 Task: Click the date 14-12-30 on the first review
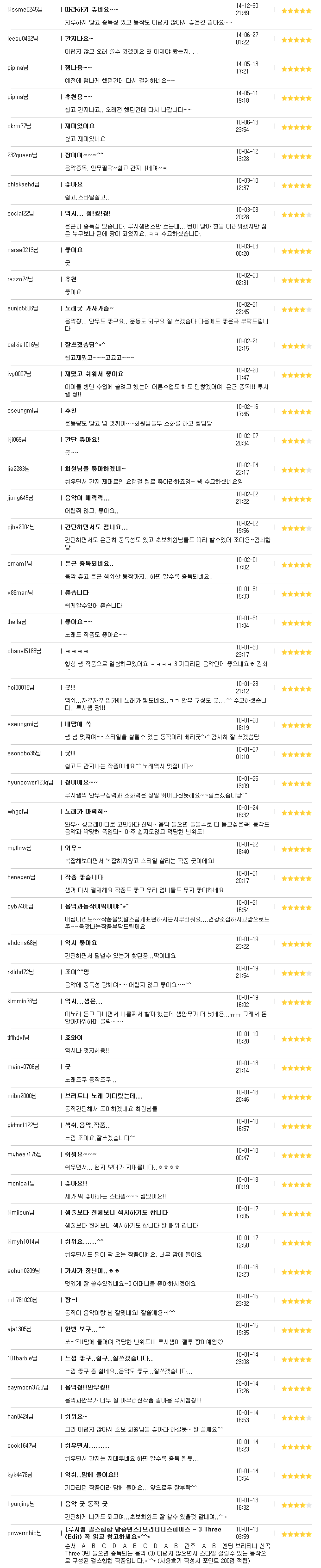click(247, 6)
